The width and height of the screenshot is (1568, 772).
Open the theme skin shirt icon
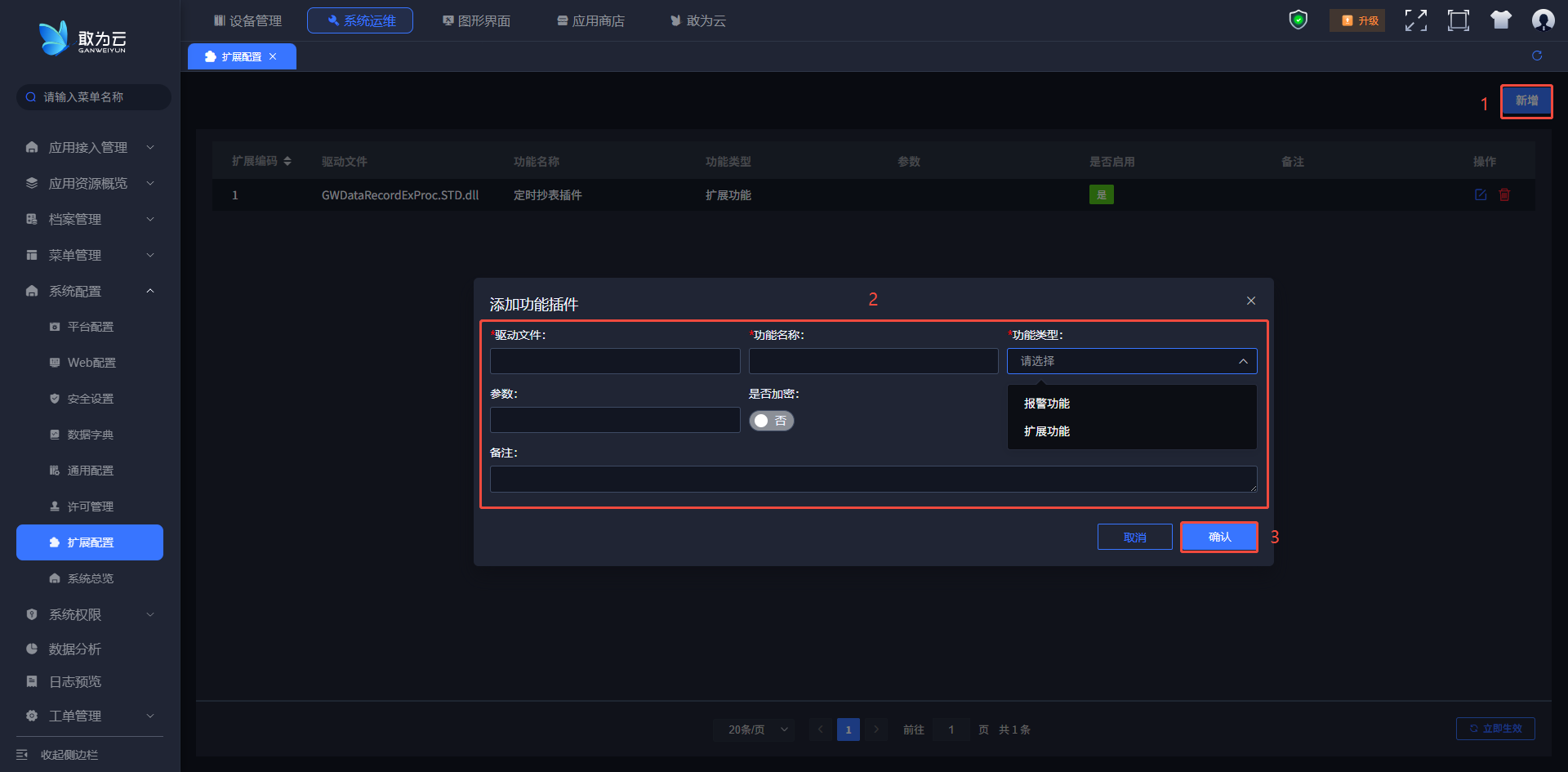pyautogui.click(x=1500, y=20)
